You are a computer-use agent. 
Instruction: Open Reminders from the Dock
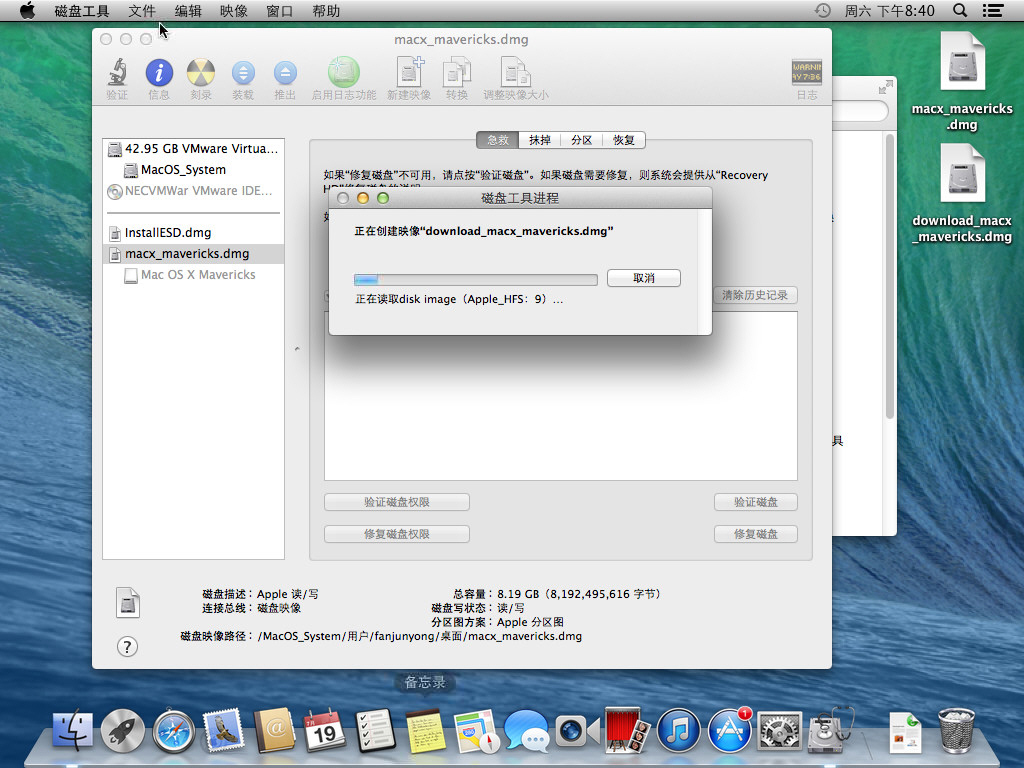[x=376, y=730]
